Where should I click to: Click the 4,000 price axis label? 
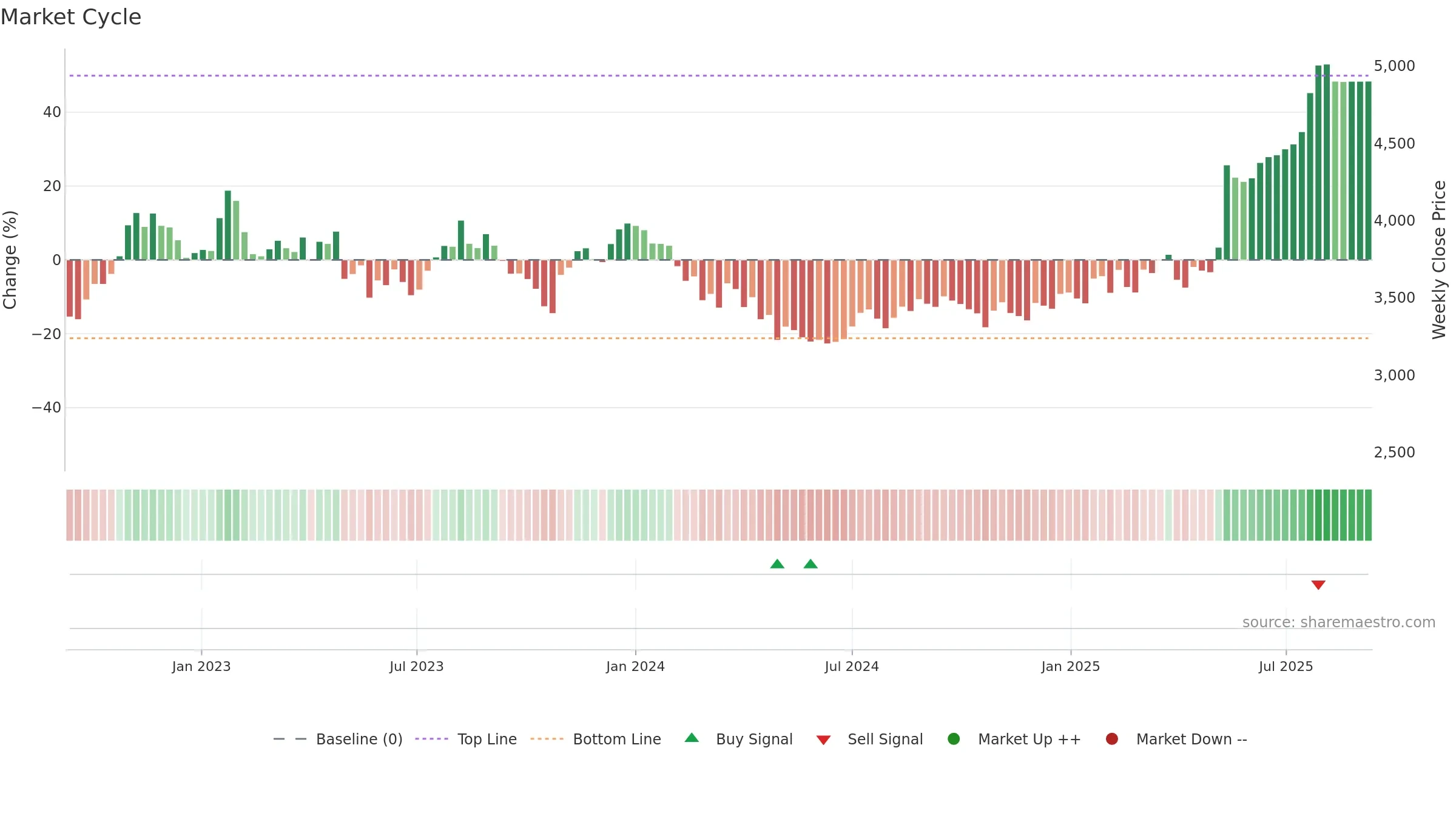pyautogui.click(x=1394, y=220)
